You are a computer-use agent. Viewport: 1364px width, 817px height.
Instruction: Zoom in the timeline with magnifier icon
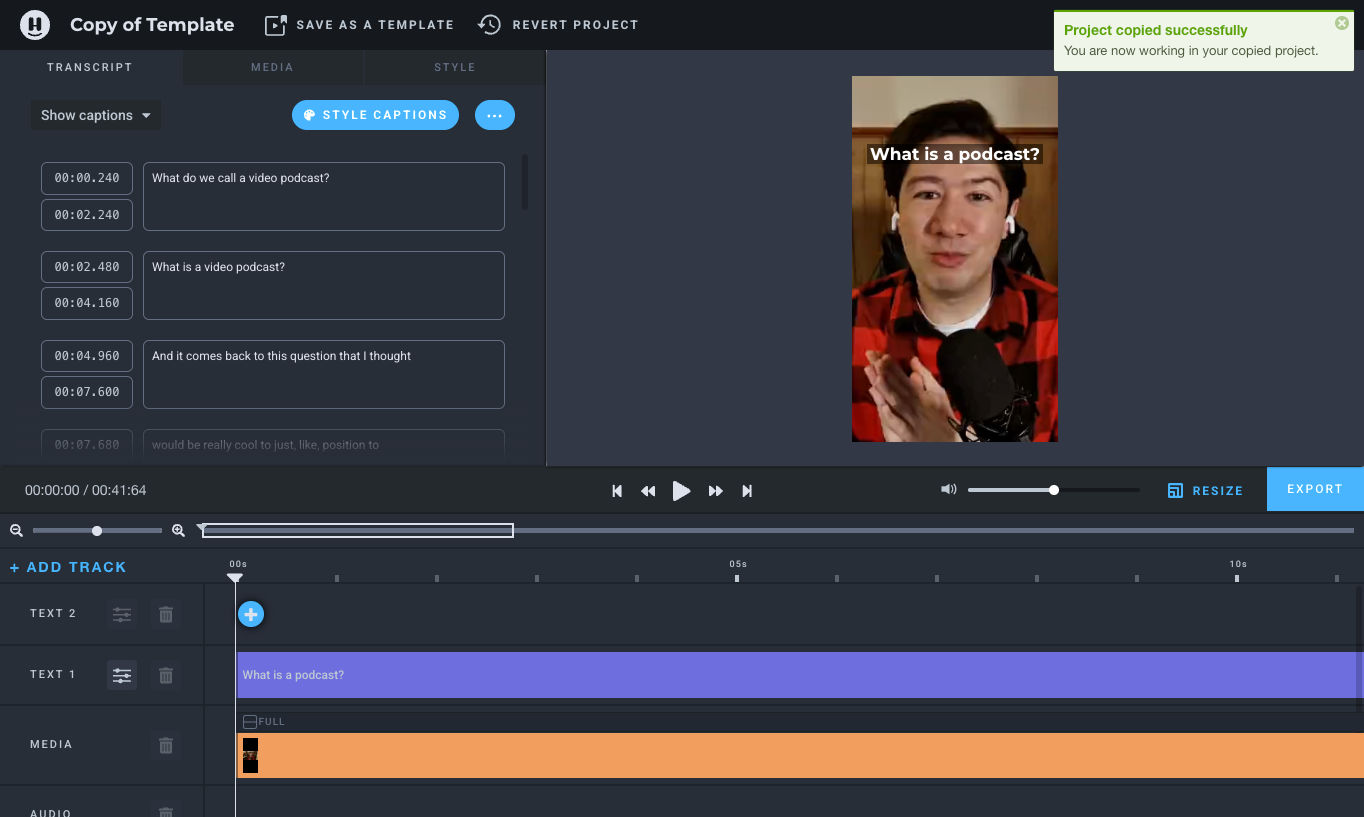(x=178, y=531)
